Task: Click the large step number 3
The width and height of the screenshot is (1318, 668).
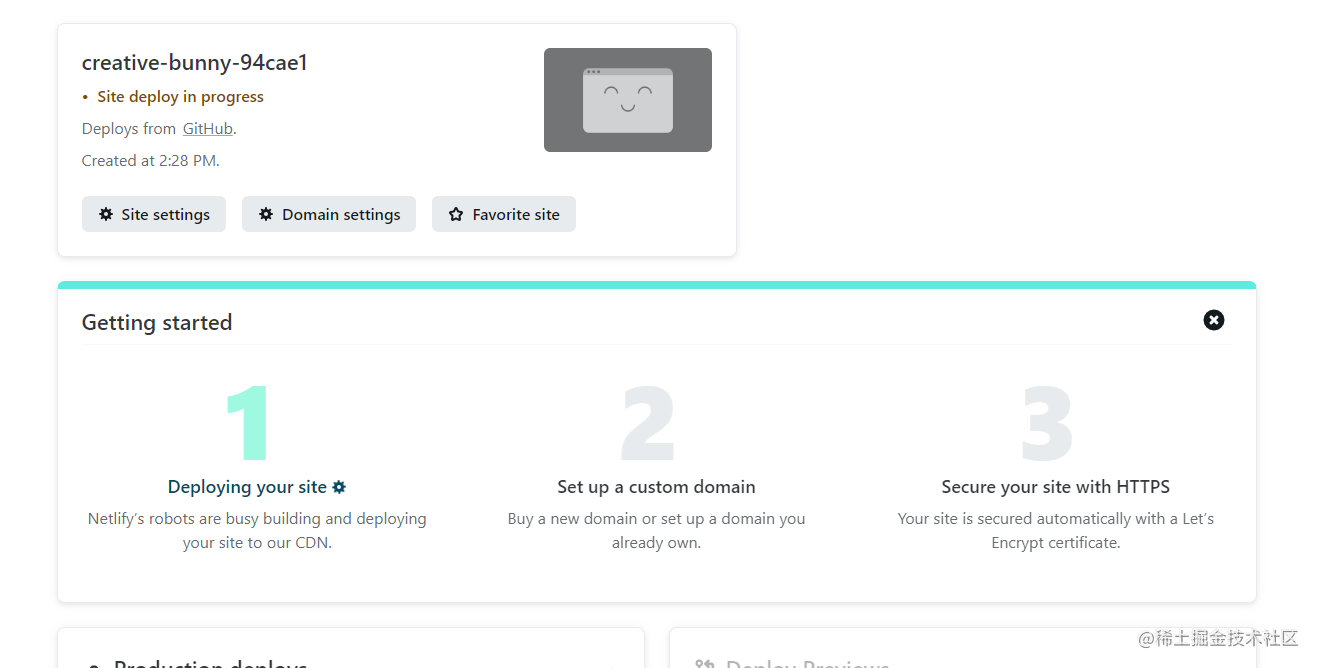Action: point(1047,424)
